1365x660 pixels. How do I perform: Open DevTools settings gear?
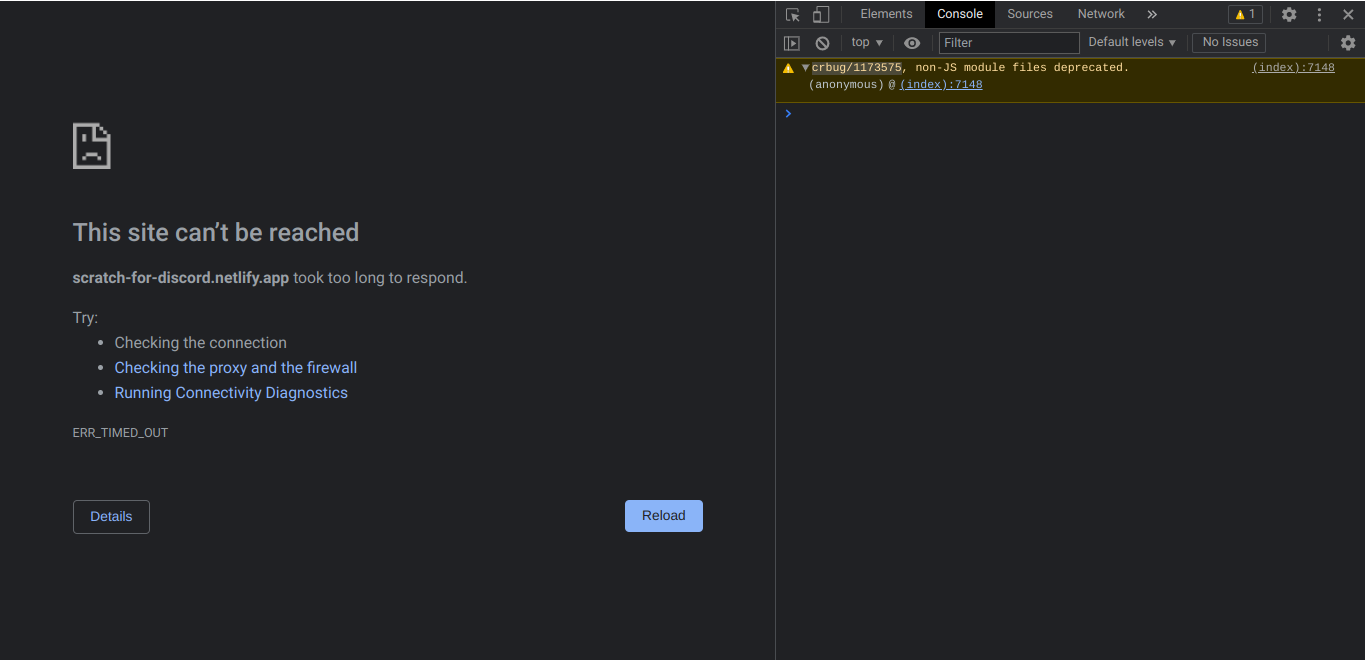[1289, 14]
